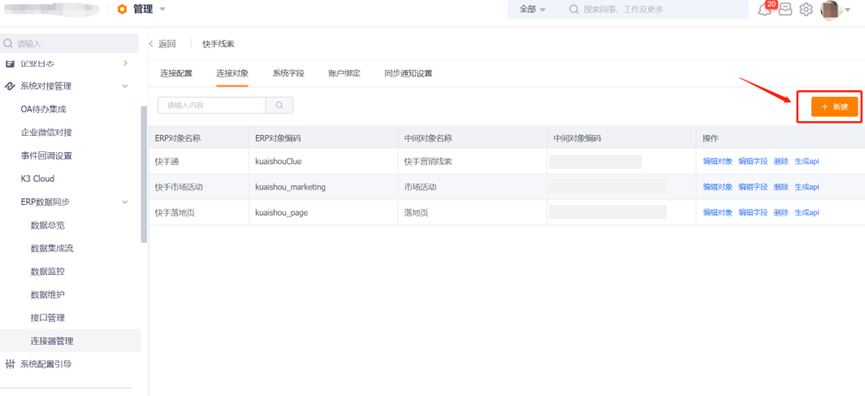Click 删除 for 快手市场活动 row

point(781,187)
